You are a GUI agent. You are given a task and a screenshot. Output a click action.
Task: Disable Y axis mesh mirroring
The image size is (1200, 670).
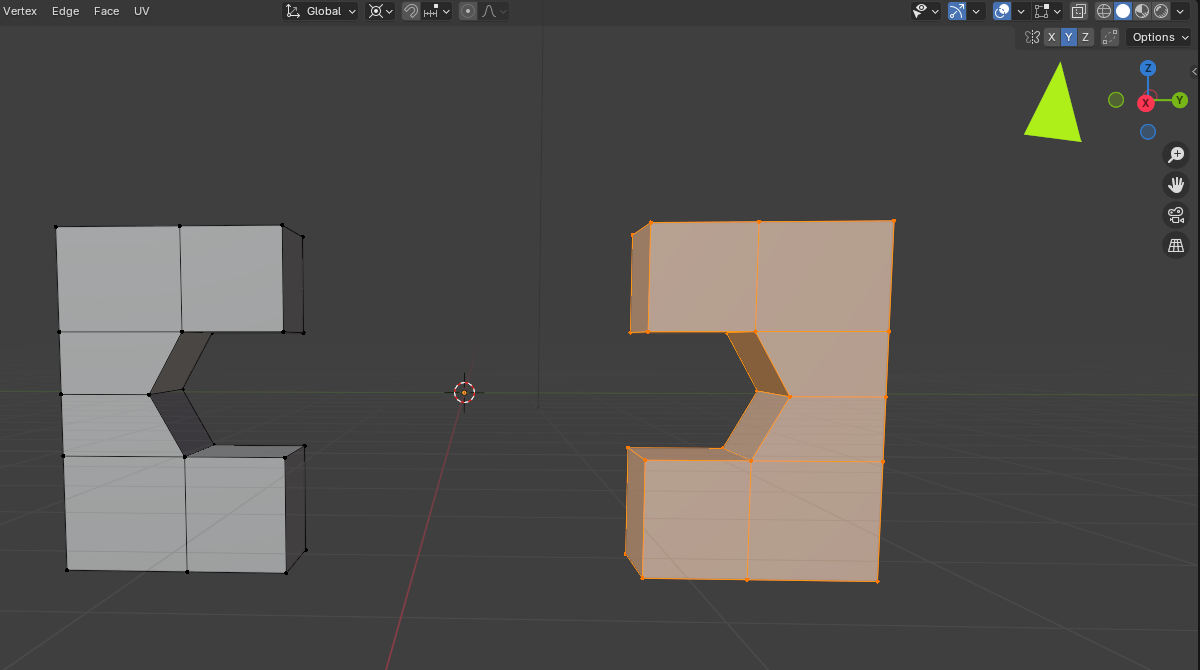click(1068, 37)
